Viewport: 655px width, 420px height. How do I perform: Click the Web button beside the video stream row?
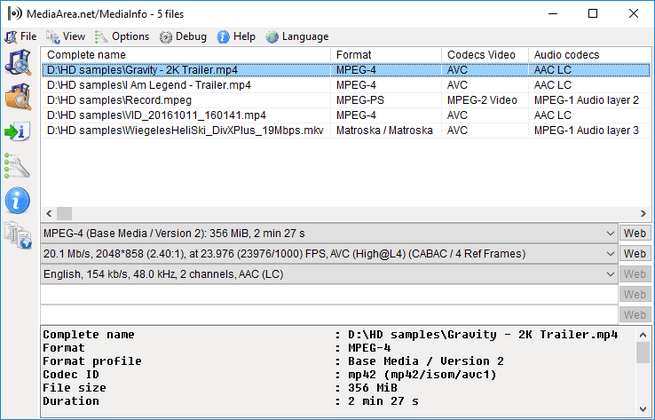coord(635,254)
